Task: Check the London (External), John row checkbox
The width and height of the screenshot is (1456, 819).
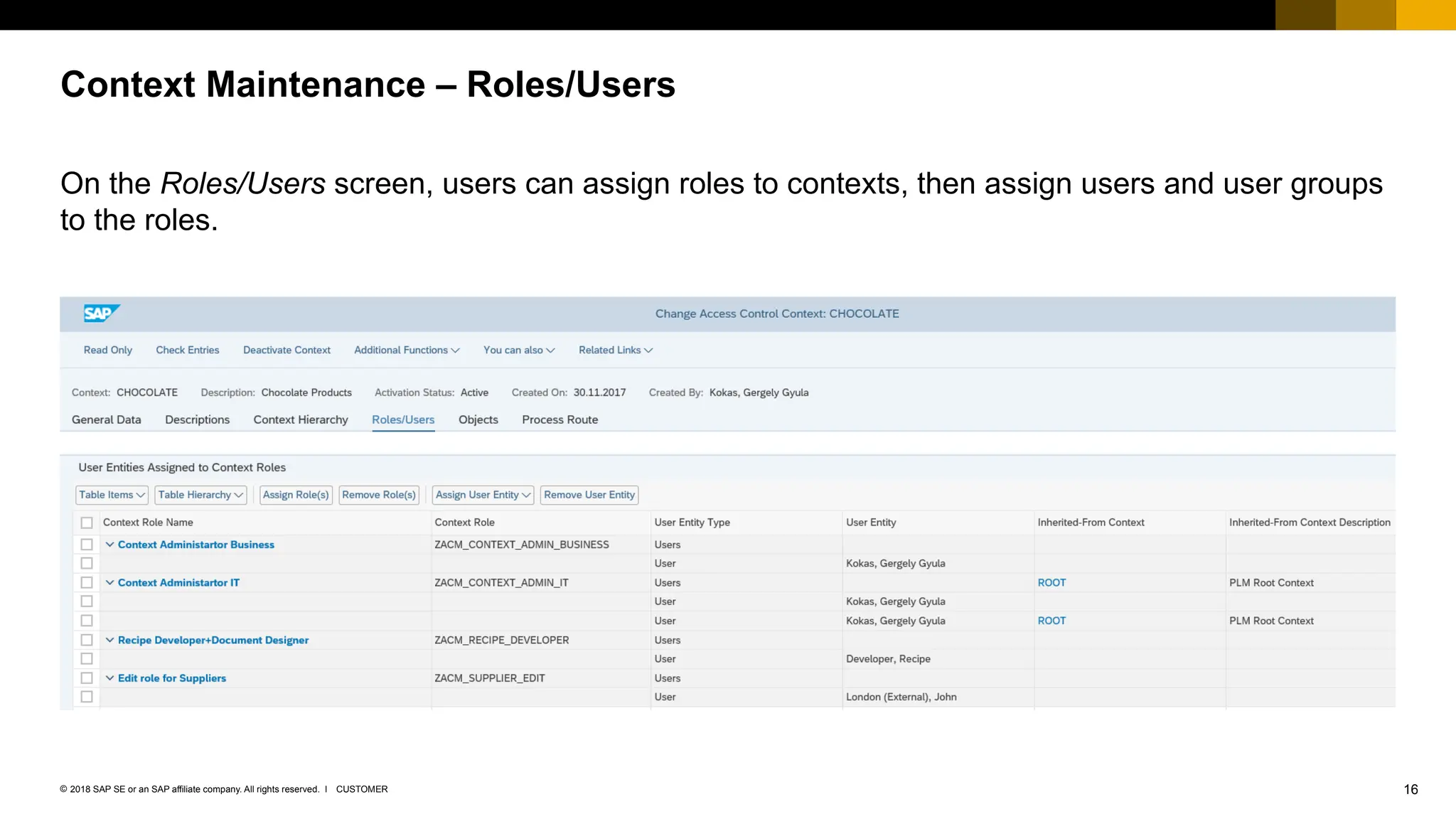Action: tap(87, 697)
